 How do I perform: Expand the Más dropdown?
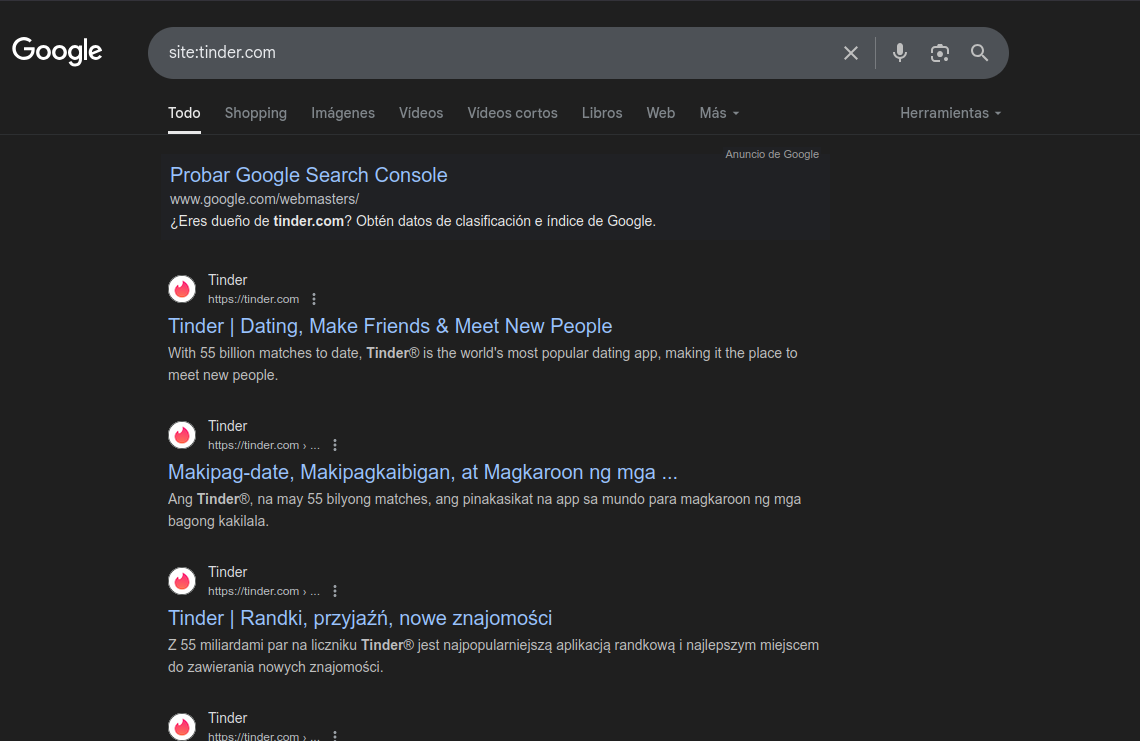719,113
